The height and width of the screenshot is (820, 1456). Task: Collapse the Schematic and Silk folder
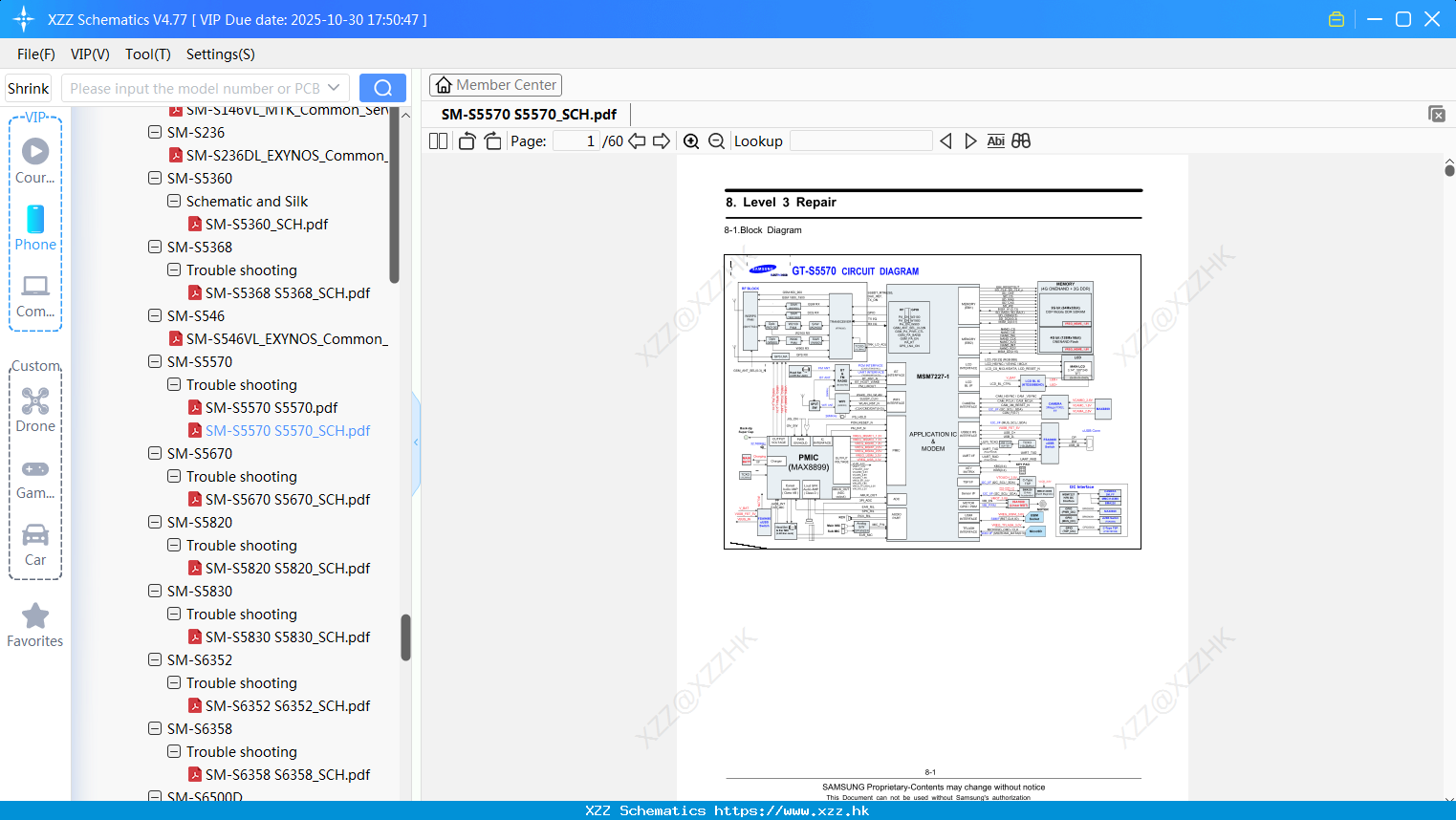tap(174, 201)
